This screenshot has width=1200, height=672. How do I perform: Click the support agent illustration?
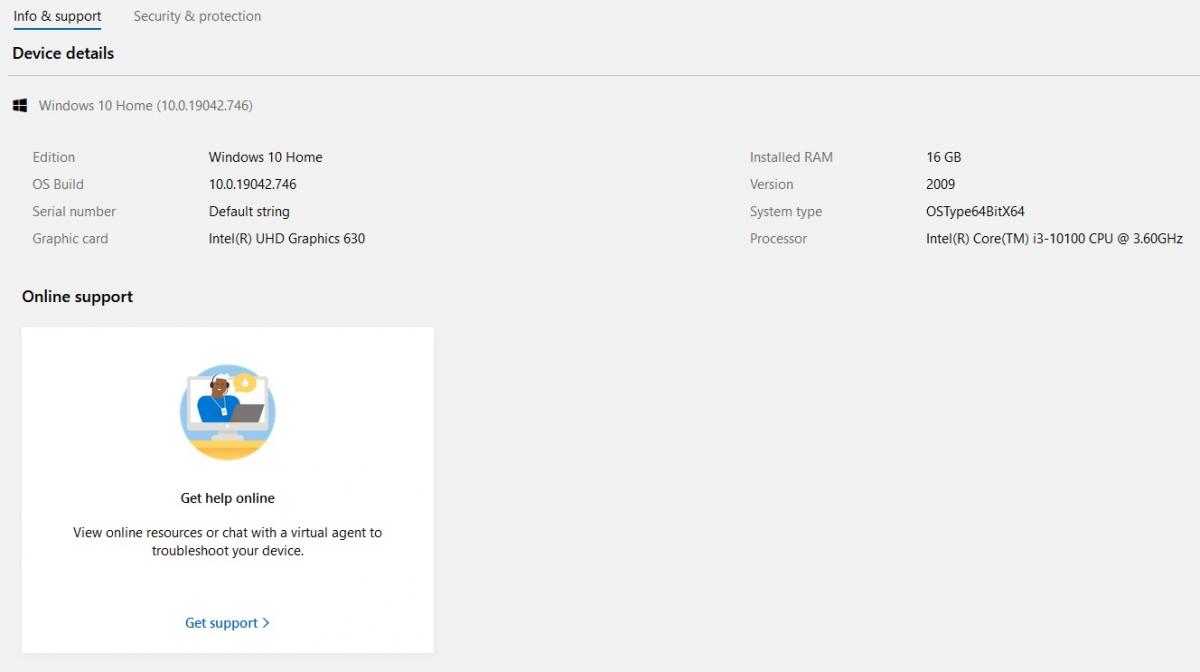(x=228, y=412)
